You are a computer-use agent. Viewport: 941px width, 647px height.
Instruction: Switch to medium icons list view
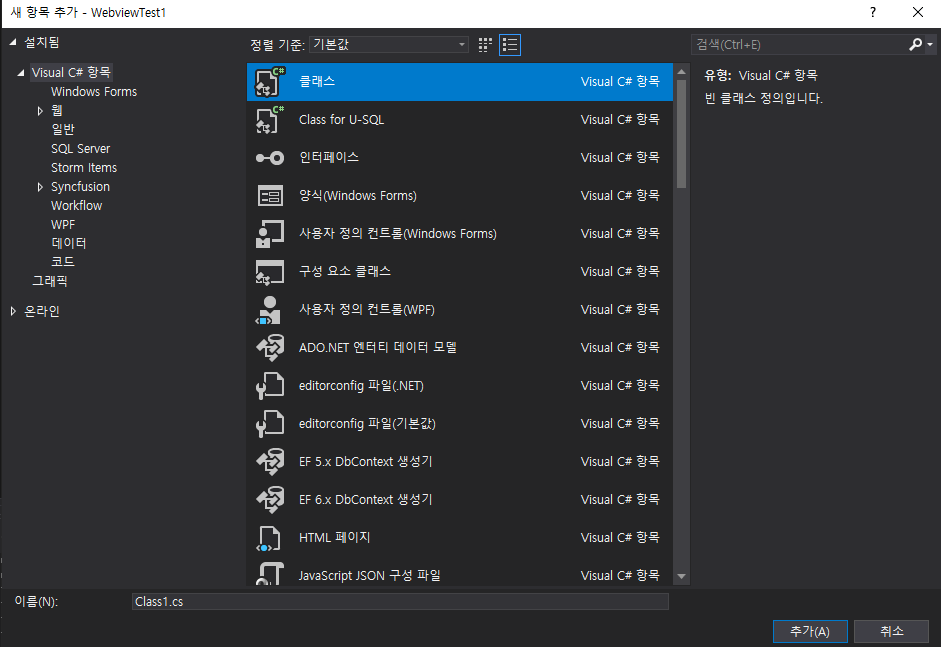coord(510,45)
